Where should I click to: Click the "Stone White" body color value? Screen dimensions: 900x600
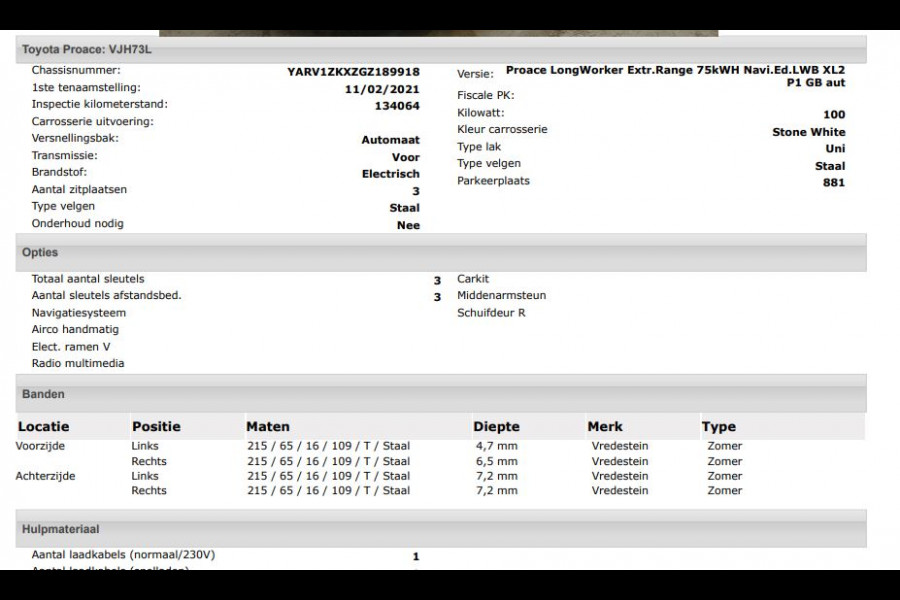click(806, 131)
